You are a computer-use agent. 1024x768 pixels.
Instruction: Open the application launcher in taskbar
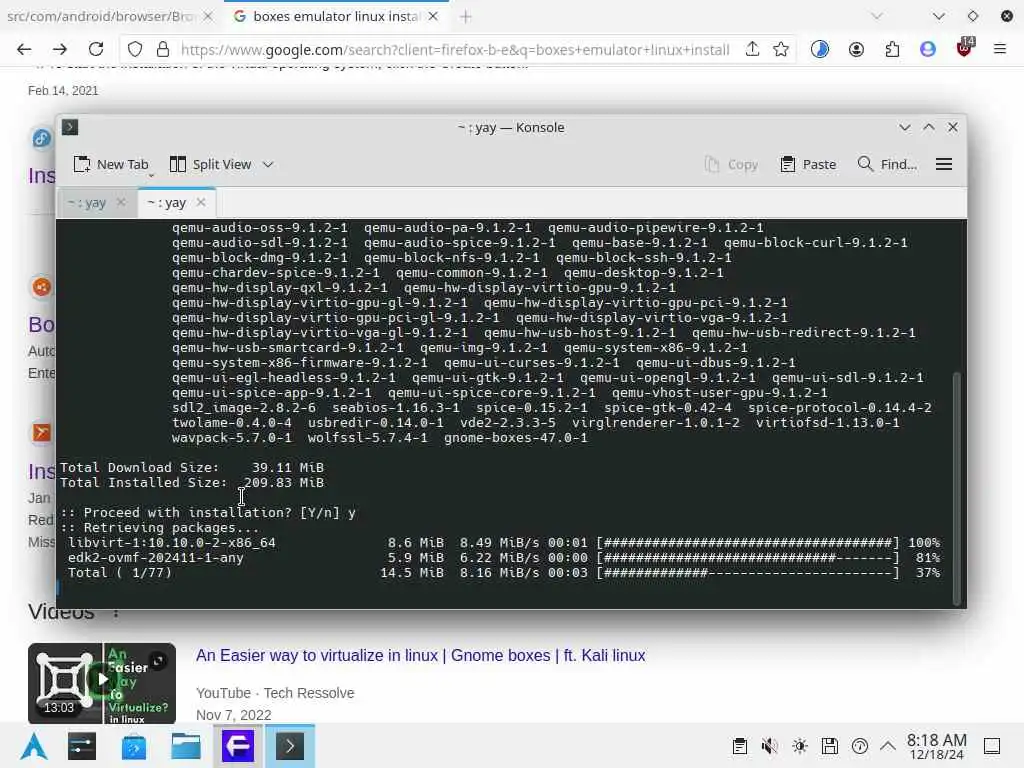point(33,746)
